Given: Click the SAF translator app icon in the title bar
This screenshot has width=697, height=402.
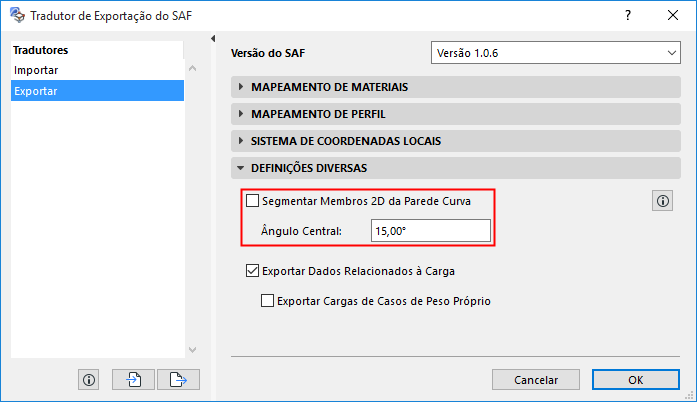Looking at the screenshot, I should coord(17,15).
